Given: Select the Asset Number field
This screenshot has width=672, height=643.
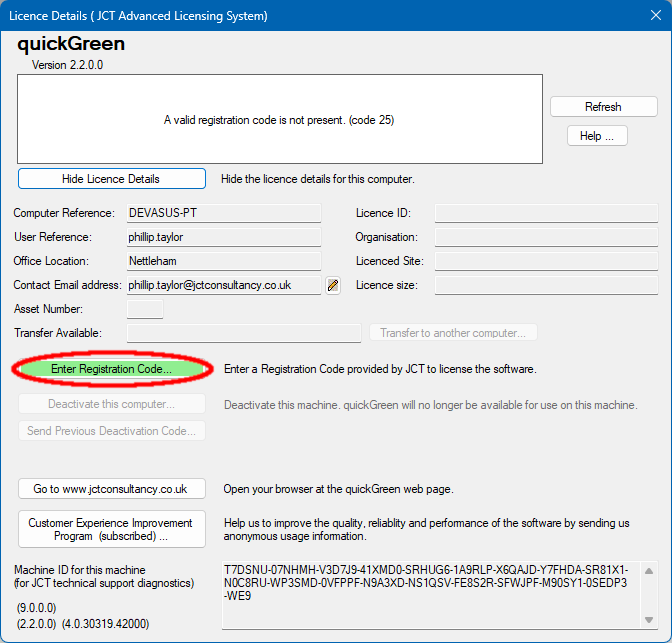Looking at the screenshot, I should 145,309.
